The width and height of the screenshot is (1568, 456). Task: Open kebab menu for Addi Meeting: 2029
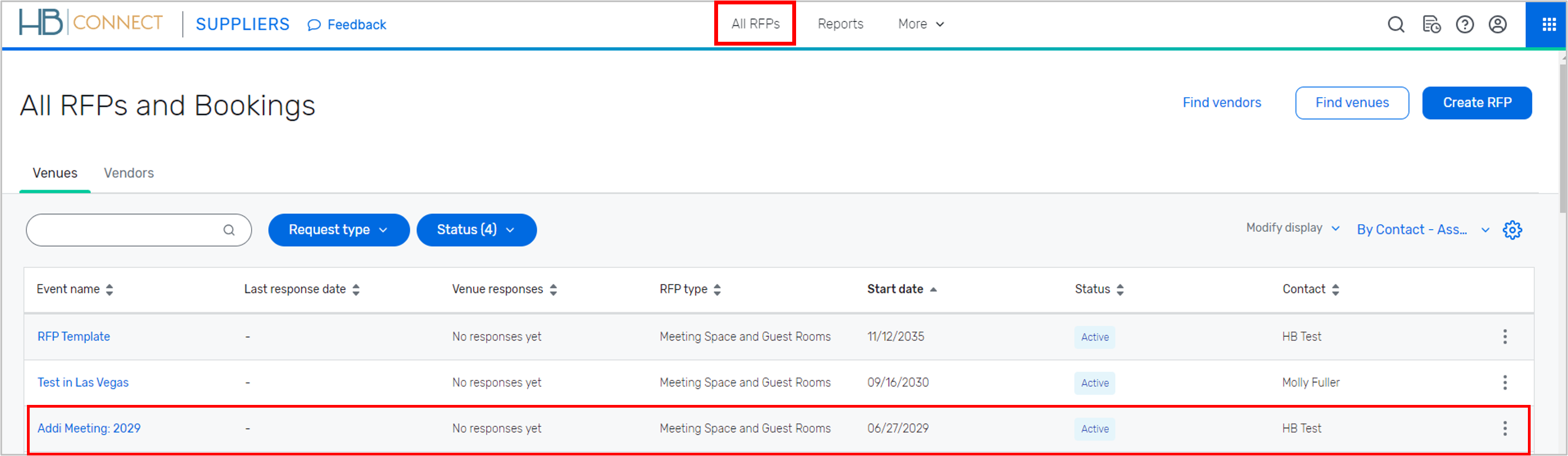[1505, 429]
